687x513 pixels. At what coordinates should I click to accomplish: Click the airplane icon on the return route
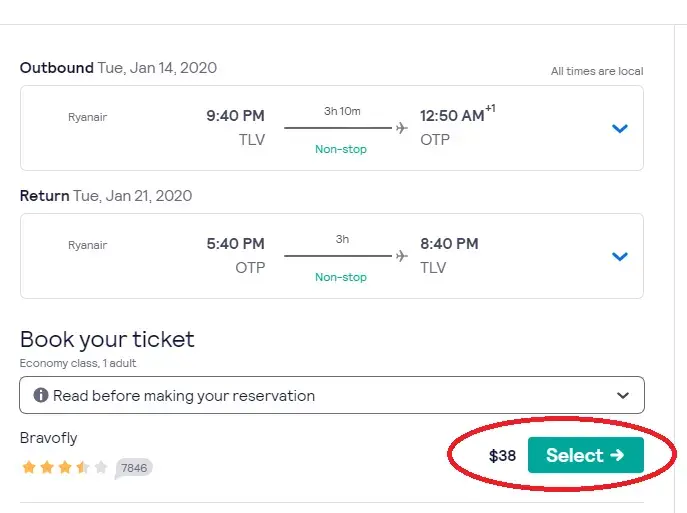pos(402,256)
